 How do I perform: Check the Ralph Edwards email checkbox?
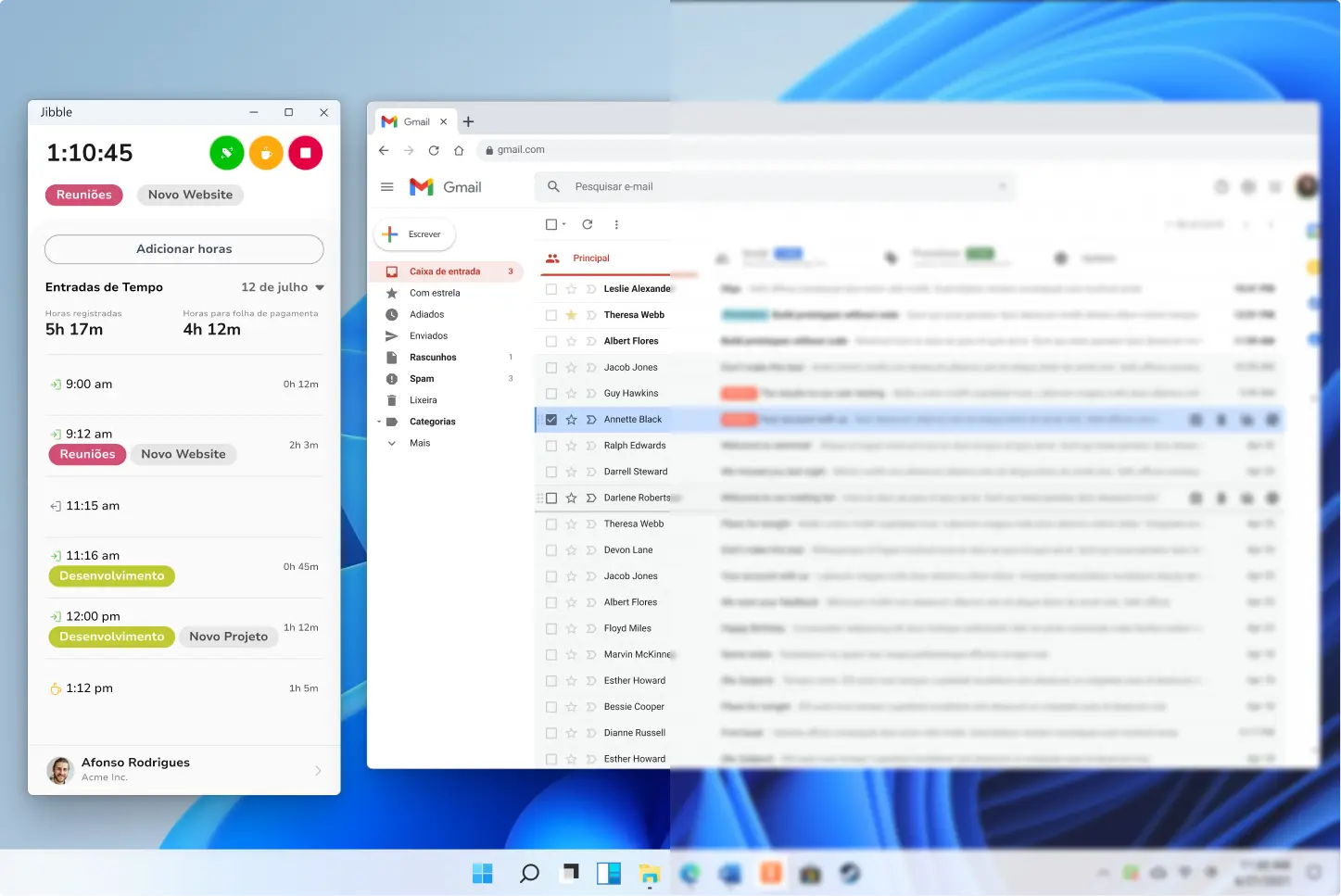[x=551, y=446]
